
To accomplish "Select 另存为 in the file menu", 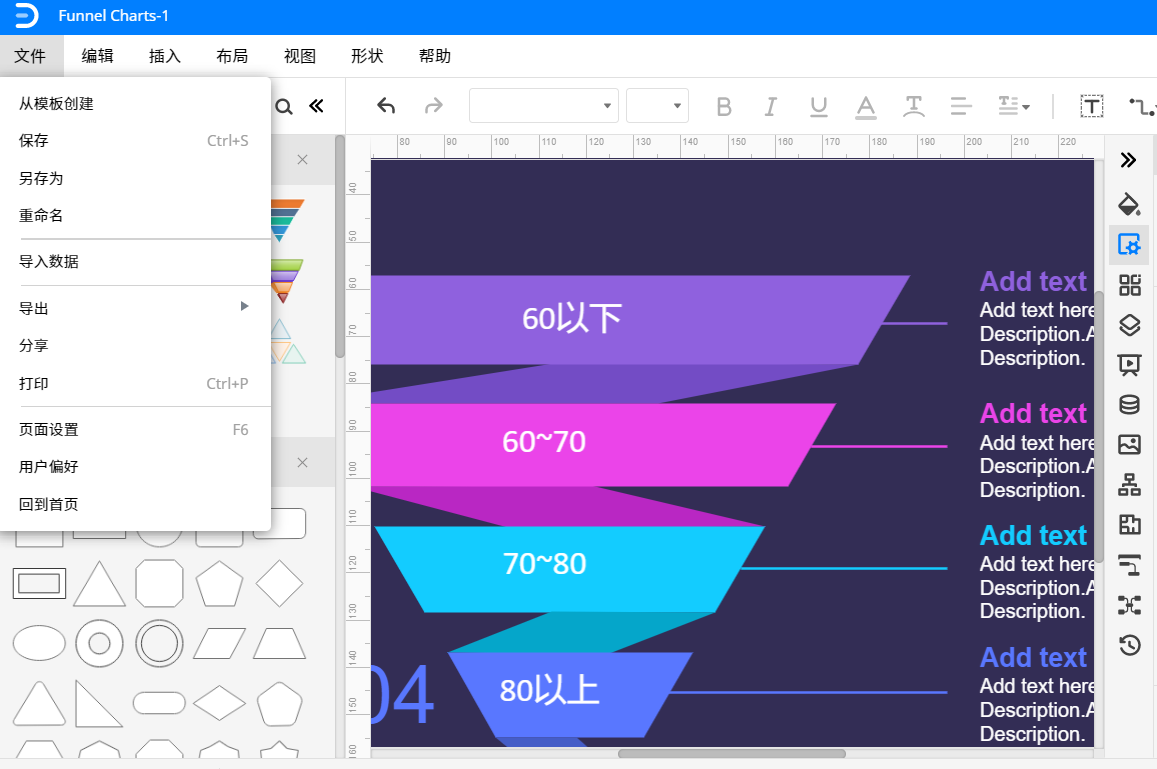I will click(x=135, y=178).
